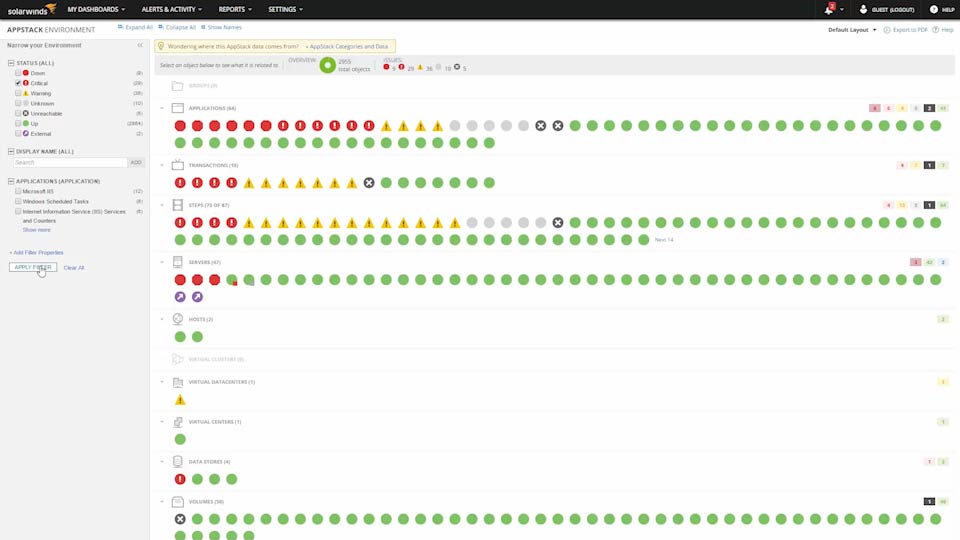
Task: Click the guest user avatar icon
Action: (x=863, y=9)
